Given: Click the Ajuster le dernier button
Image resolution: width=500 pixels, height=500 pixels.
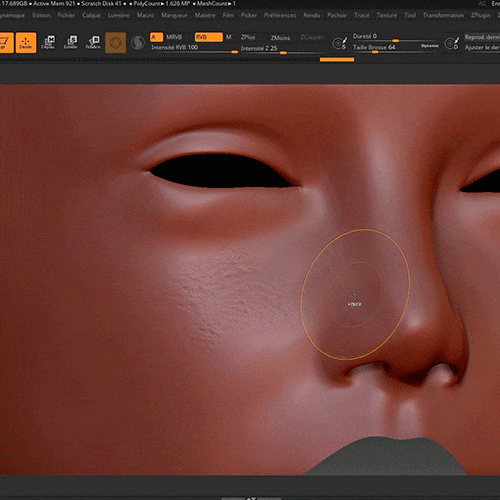Looking at the screenshot, I should [482, 48].
